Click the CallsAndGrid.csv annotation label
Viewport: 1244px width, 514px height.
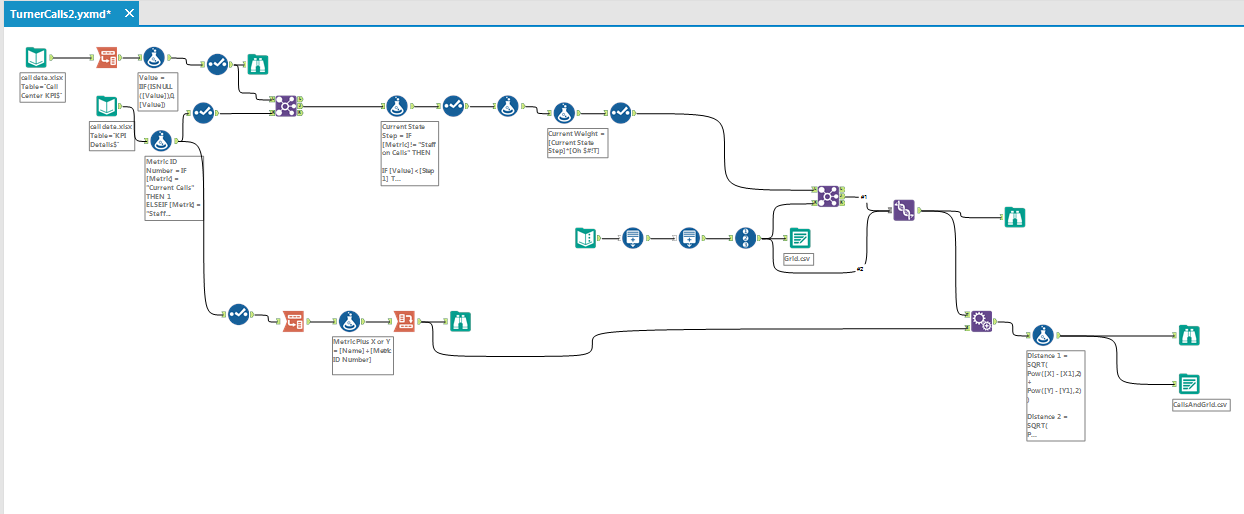(1201, 405)
